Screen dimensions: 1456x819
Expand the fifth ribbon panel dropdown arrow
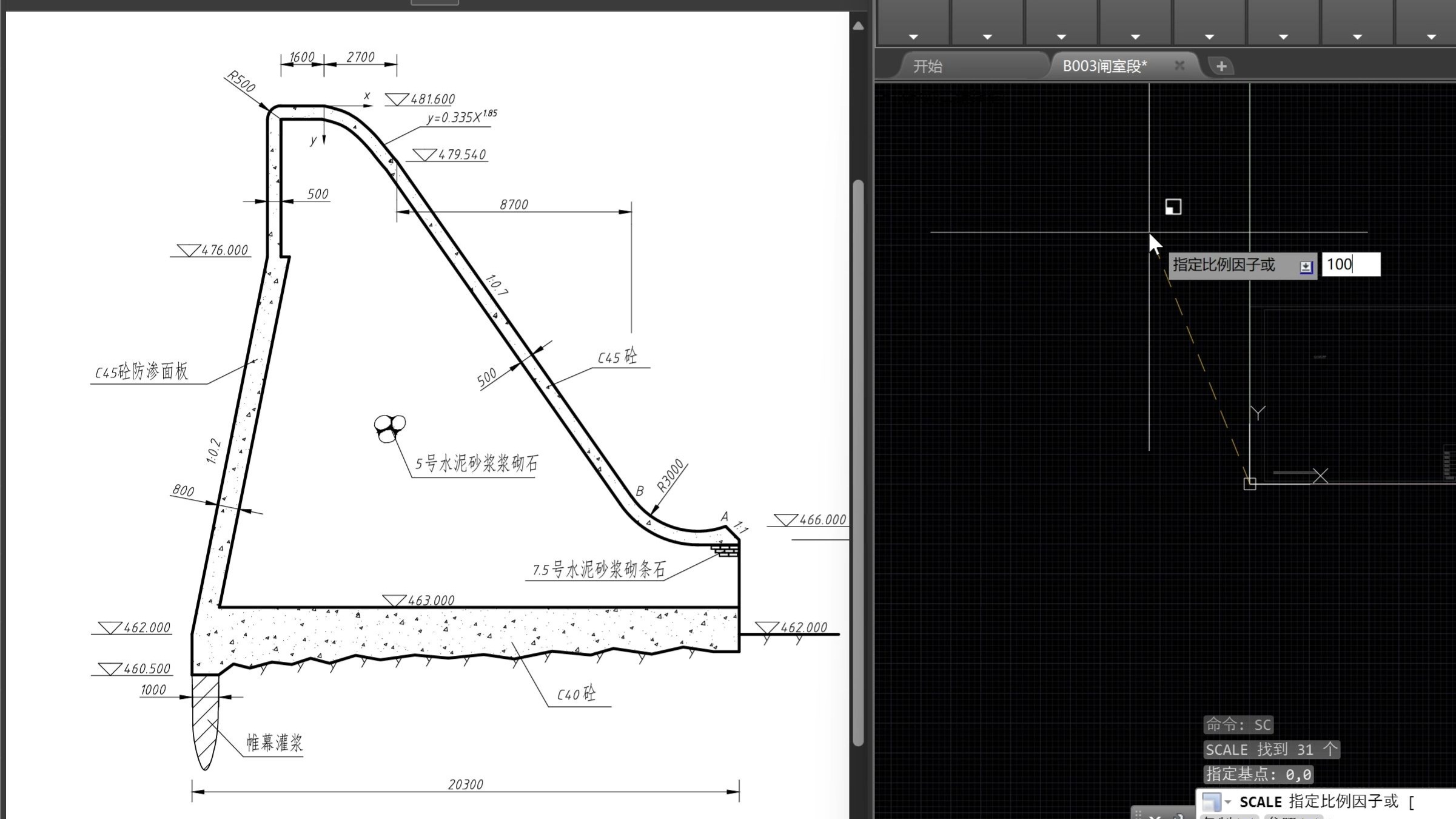point(1209,37)
